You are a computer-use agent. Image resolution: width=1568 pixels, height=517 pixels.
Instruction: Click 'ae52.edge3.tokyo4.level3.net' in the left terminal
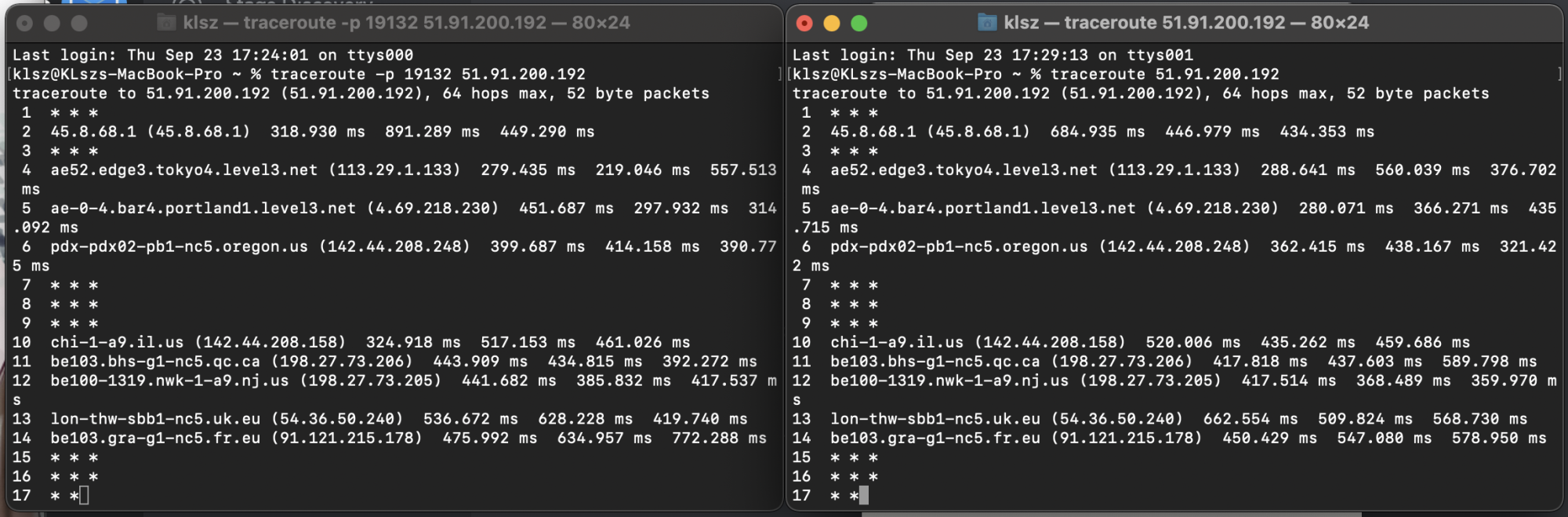click(x=184, y=170)
